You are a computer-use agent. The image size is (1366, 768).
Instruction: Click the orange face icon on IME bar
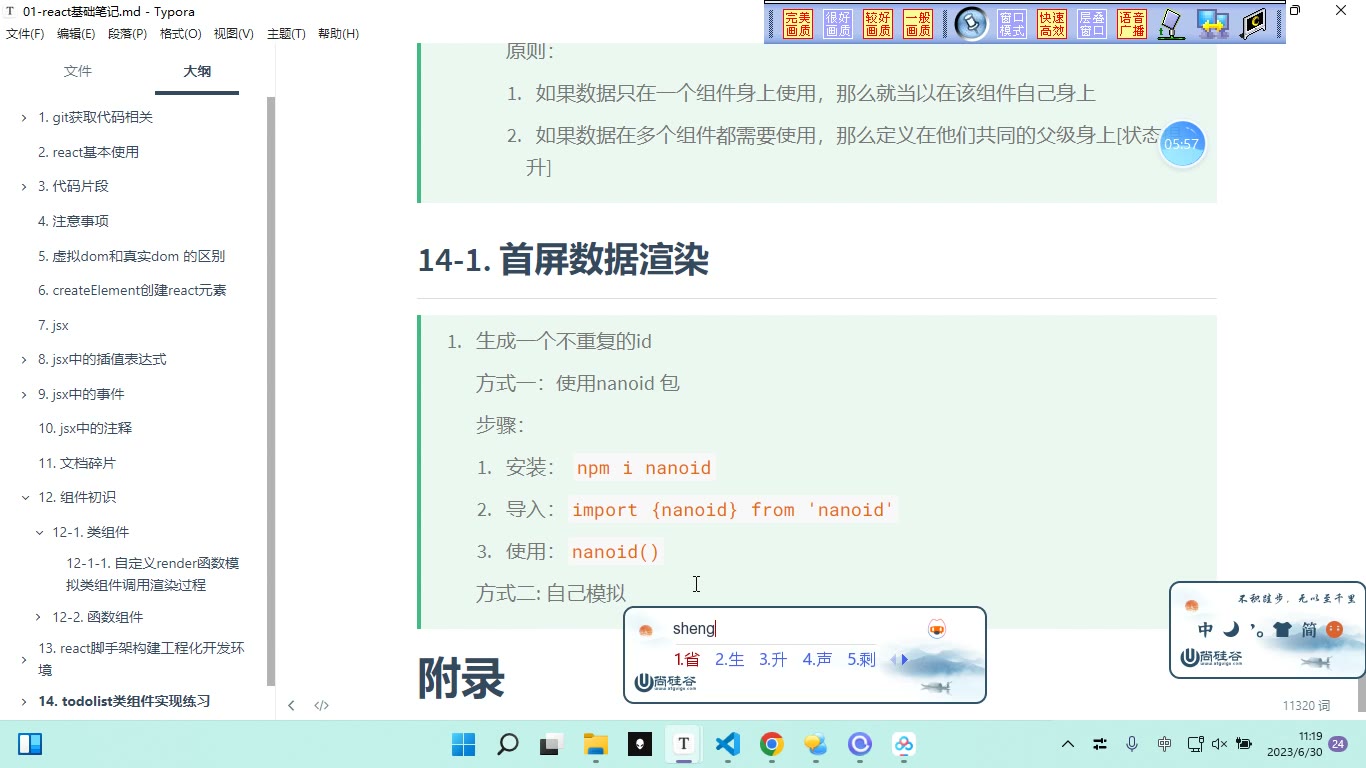point(1334,629)
